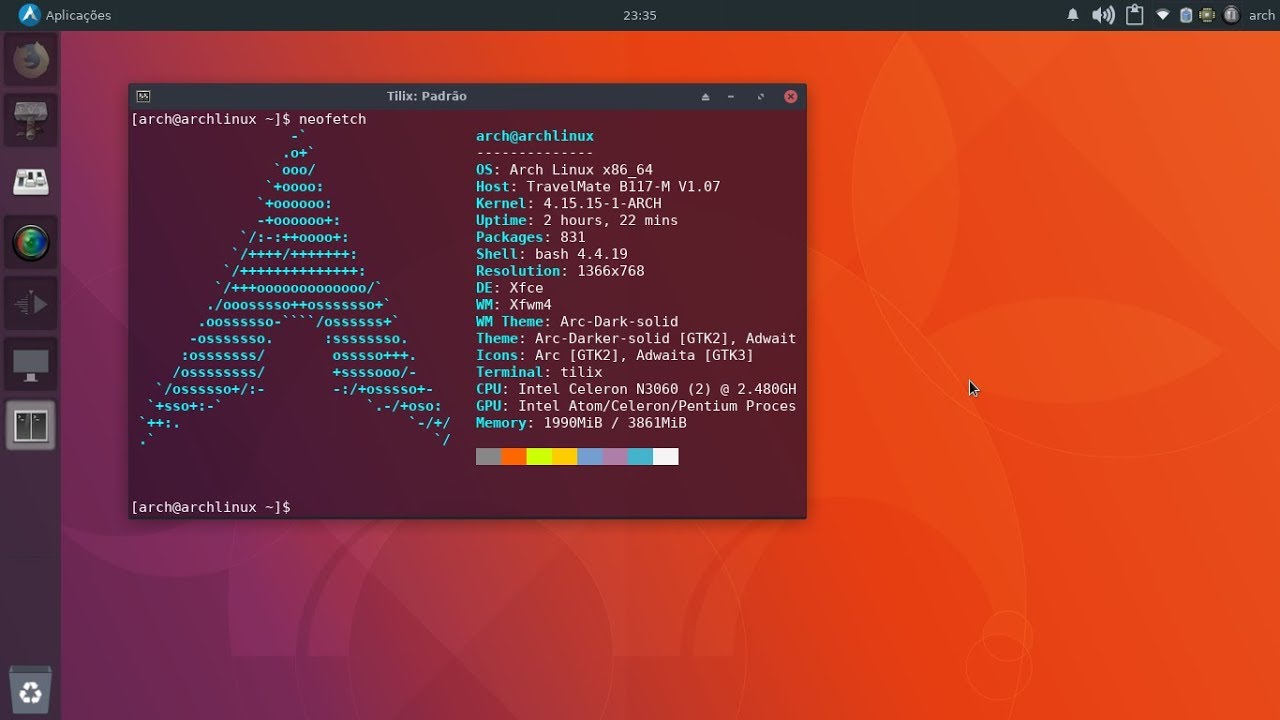Open the volume speaker indicator
Viewport: 1280px width, 720px height.
1103,15
